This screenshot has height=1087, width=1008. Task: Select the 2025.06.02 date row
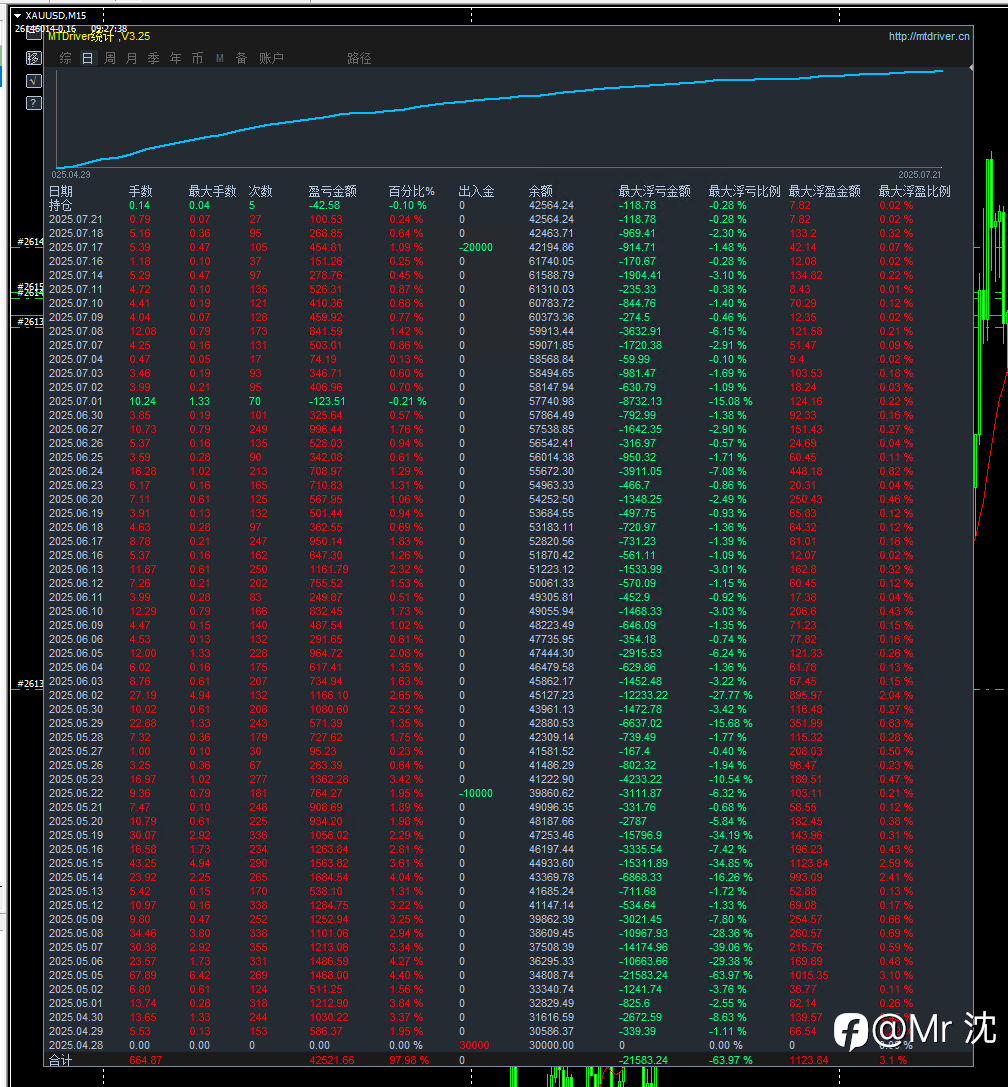pos(76,695)
